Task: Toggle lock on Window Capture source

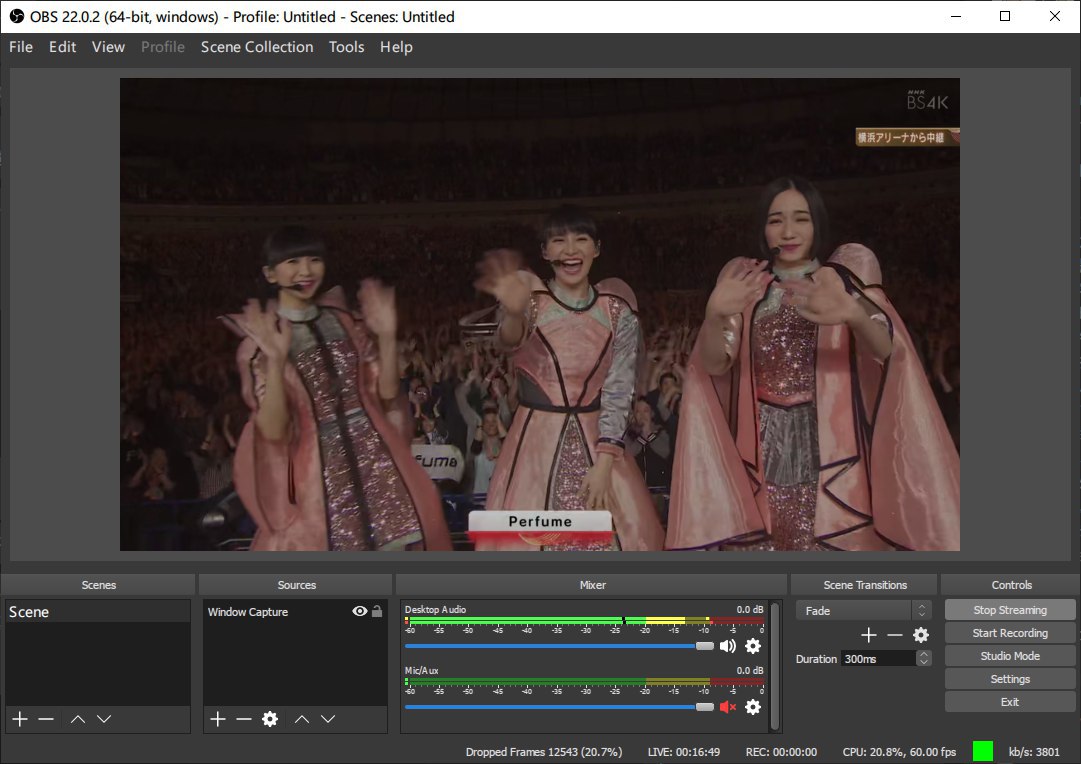Action: [377, 611]
